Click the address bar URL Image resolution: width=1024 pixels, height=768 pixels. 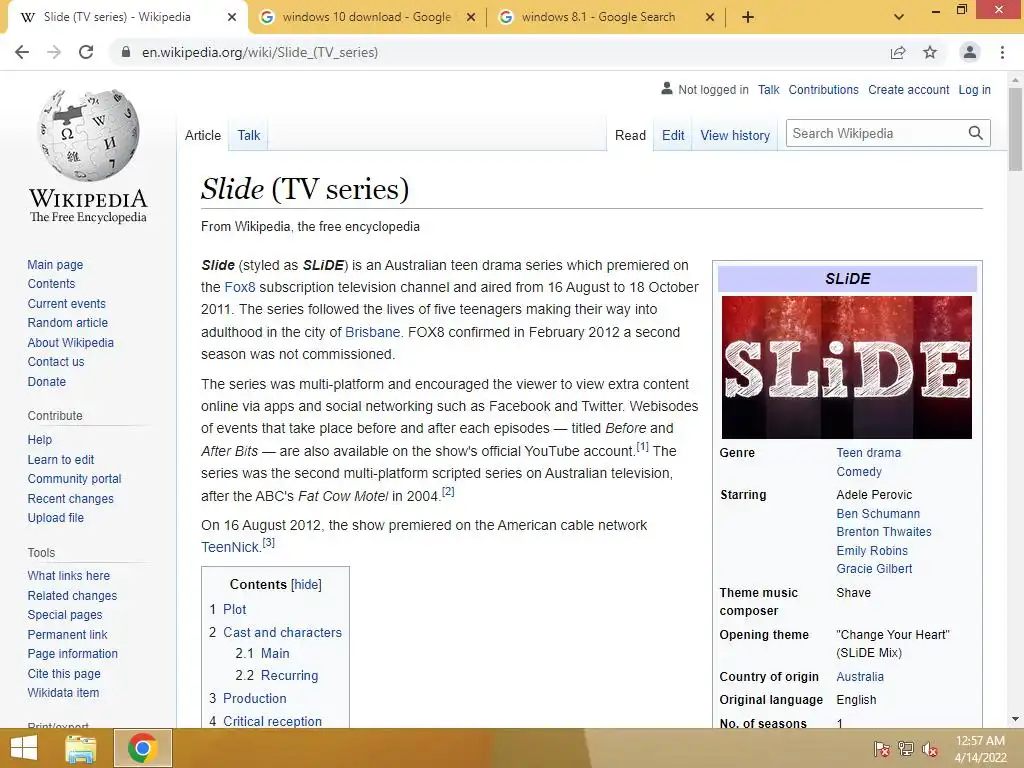pos(260,52)
